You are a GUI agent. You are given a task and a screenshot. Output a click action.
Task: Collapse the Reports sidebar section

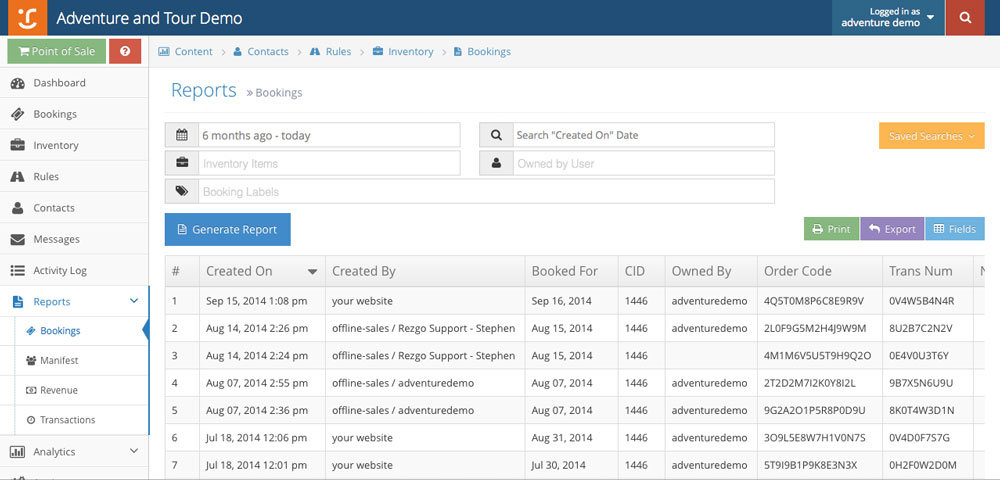coord(134,301)
